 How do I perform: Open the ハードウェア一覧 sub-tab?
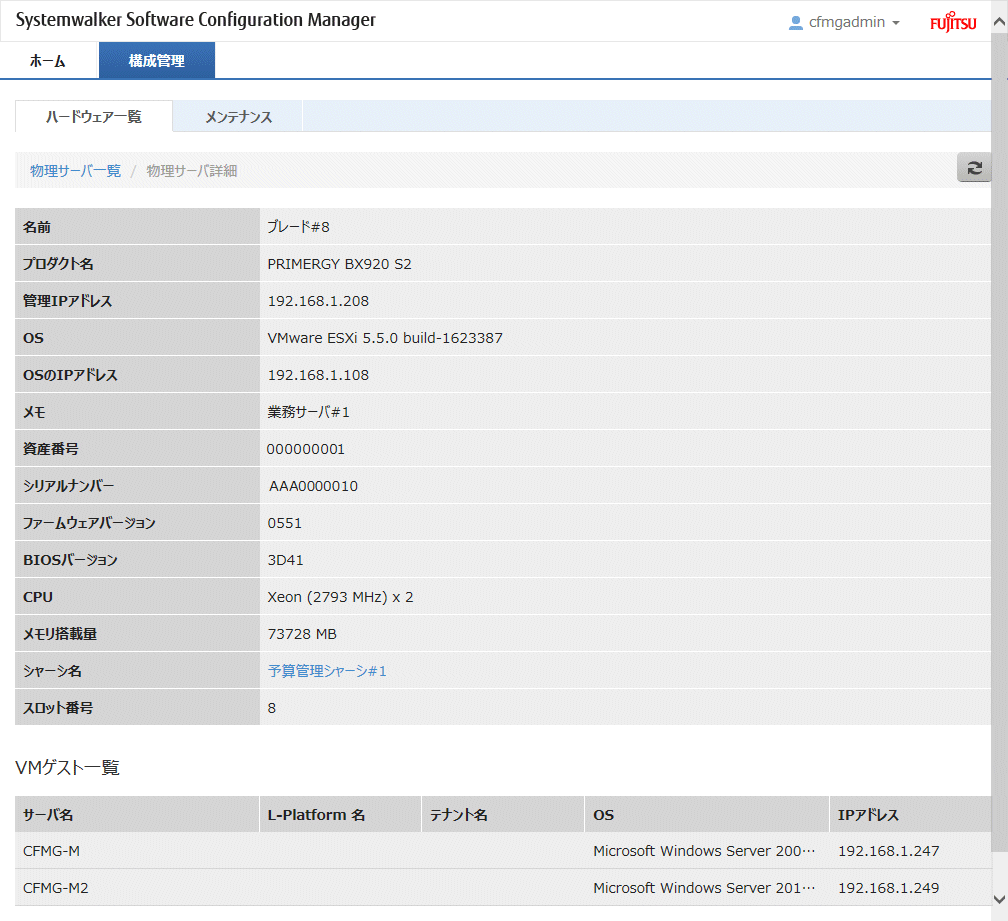point(94,116)
